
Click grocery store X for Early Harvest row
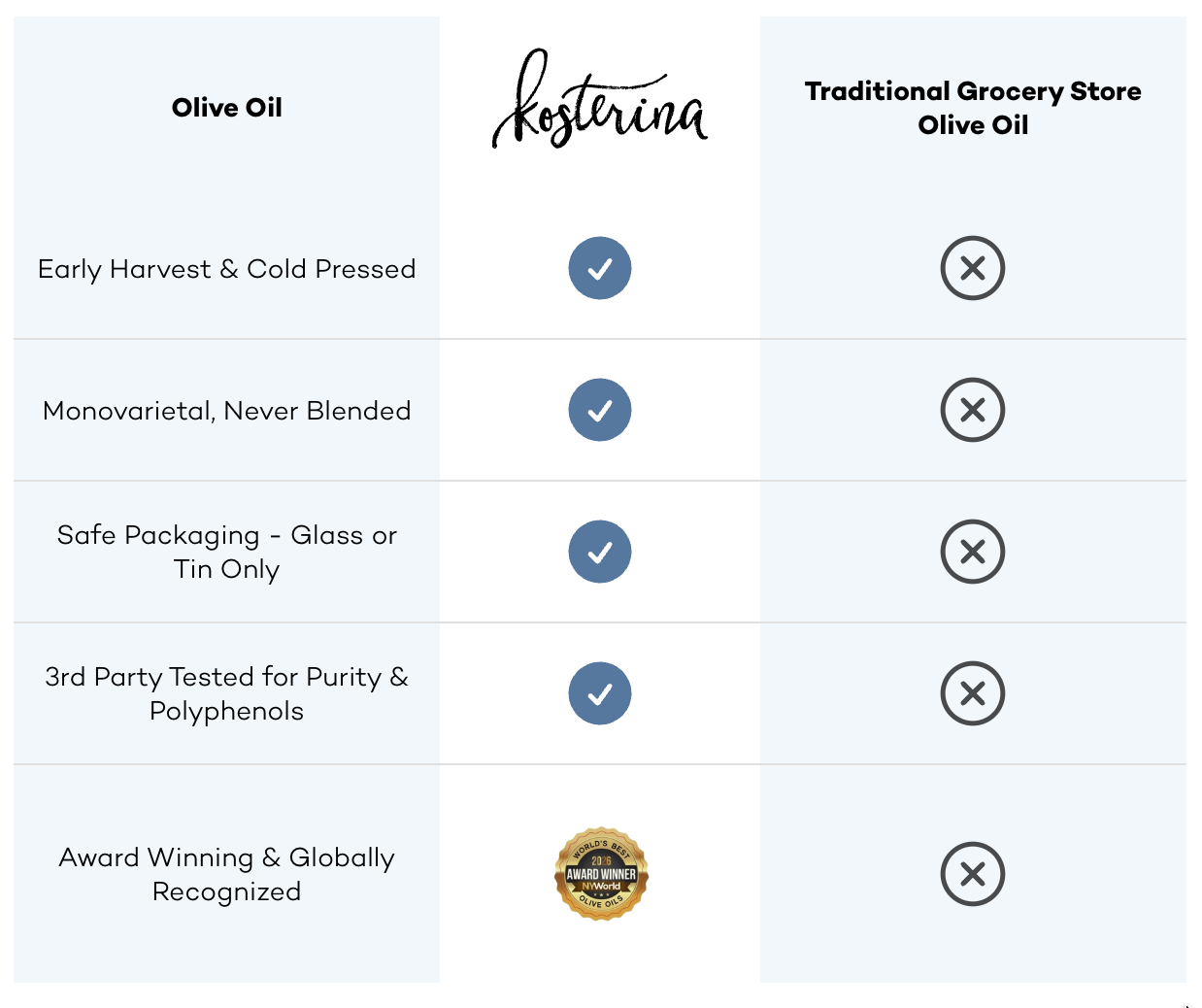973,268
